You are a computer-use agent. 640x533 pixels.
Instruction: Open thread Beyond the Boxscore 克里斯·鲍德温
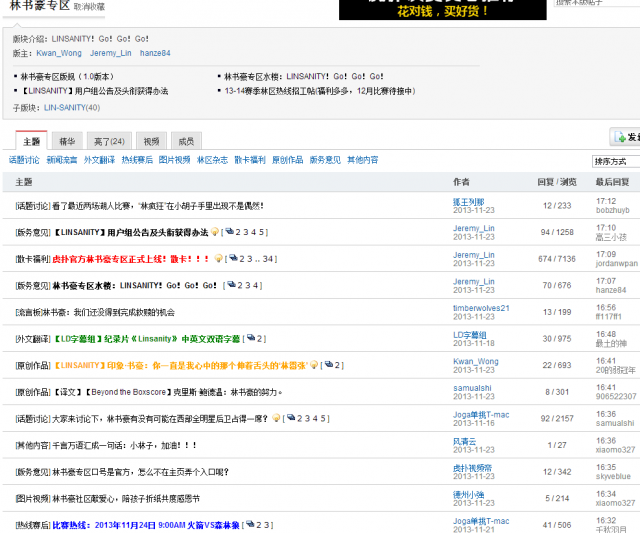168,392
